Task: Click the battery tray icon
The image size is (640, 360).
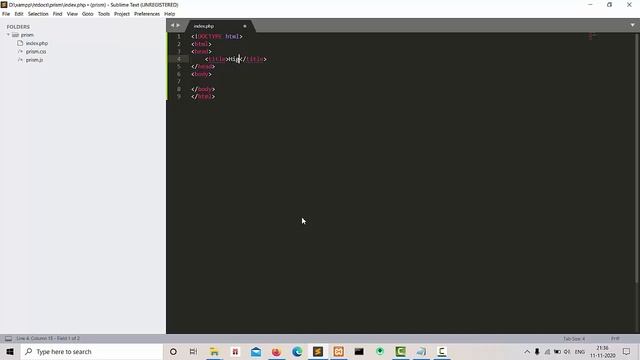Action: pyautogui.click(x=557, y=351)
